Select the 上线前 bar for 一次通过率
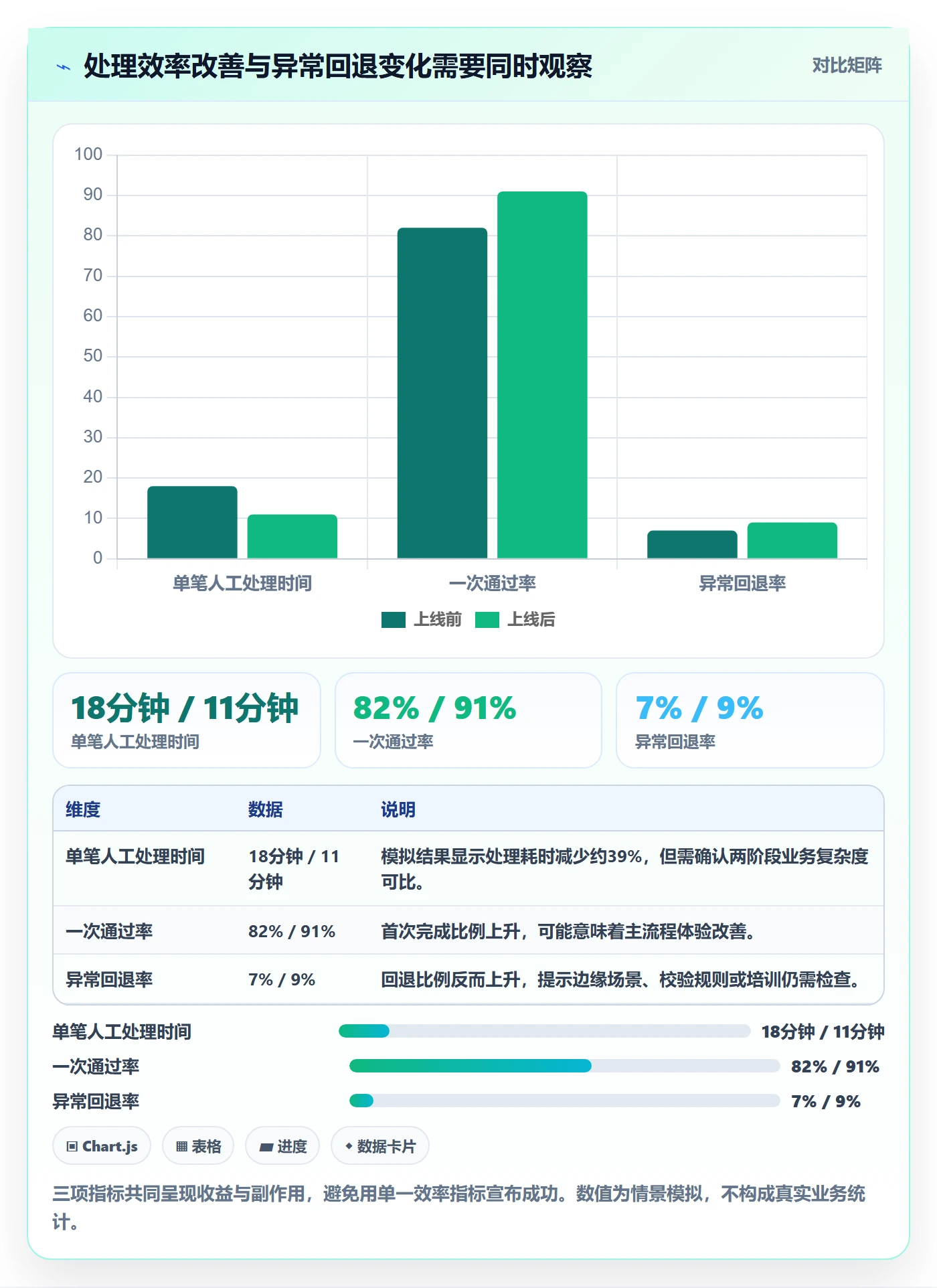The image size is (937, 1288). click(x=442, y=393)
